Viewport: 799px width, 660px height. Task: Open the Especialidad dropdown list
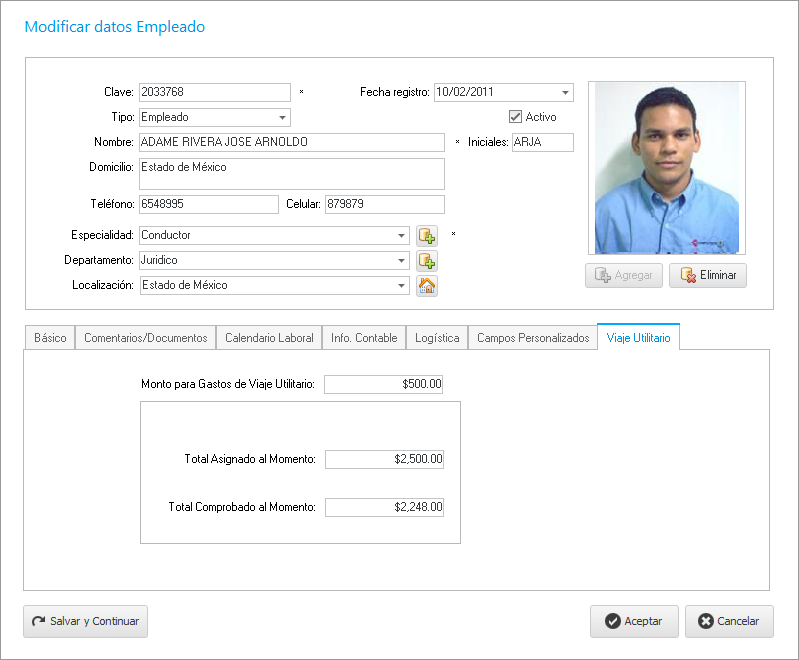pyautogui.click(x=401, y=236)
